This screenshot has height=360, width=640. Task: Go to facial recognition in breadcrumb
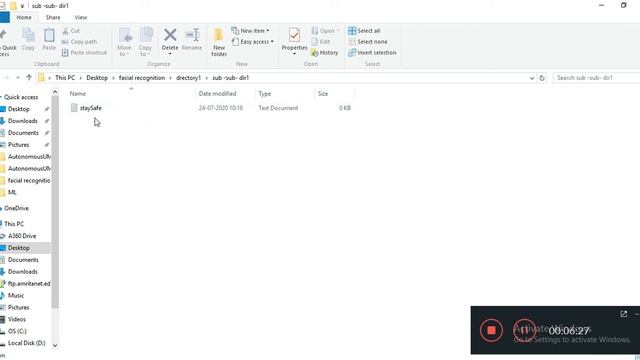(142, 78)
